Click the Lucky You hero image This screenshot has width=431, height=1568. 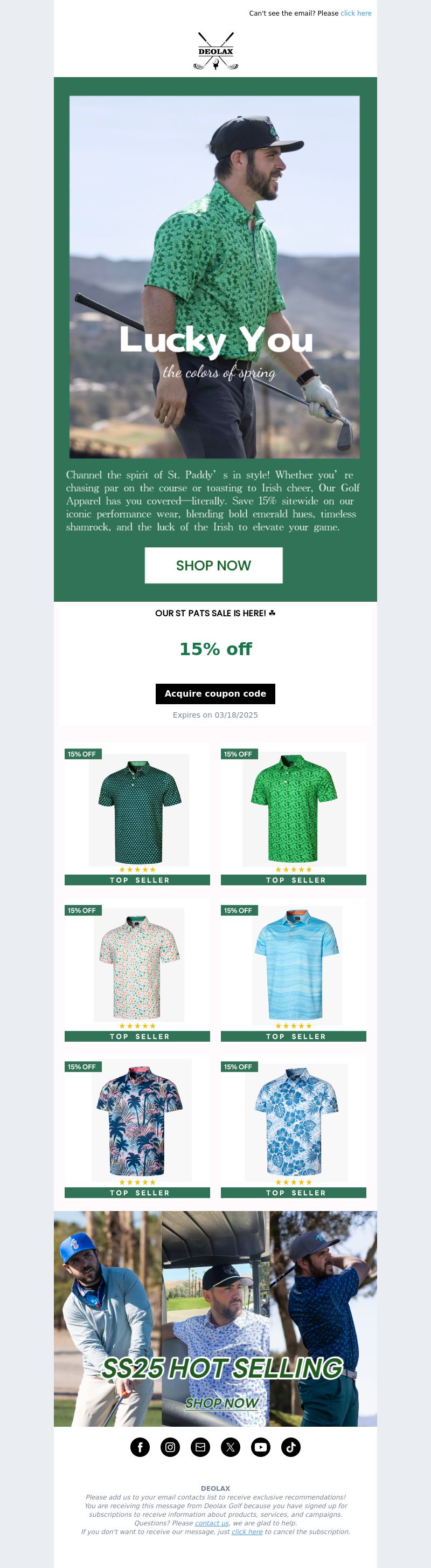pyautogui.click(x=214, y=277)
